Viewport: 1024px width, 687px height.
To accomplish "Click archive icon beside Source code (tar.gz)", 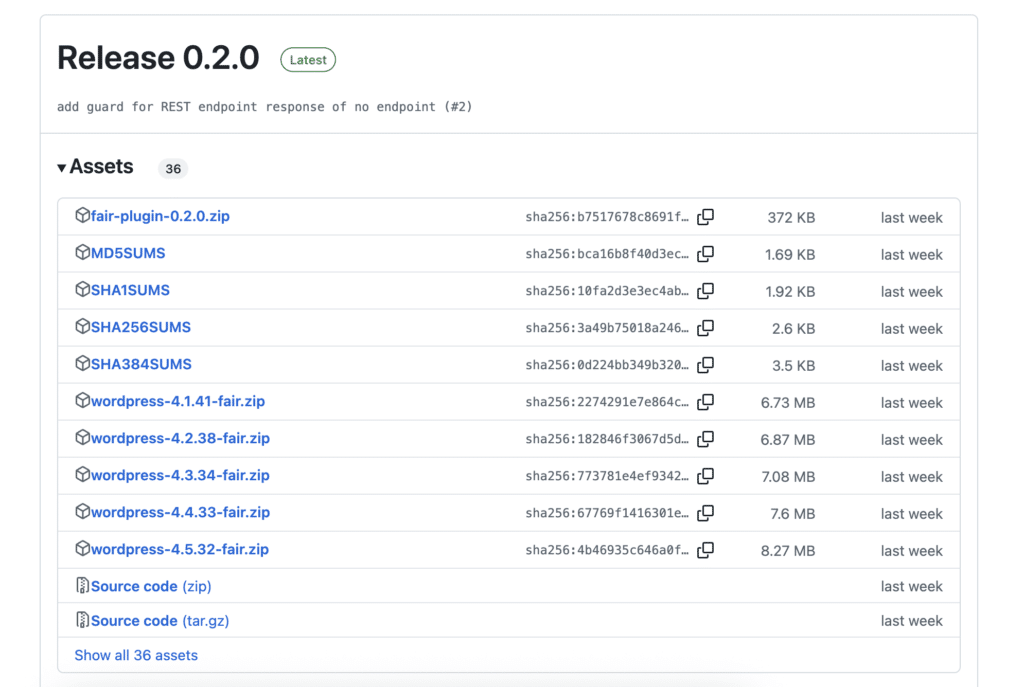I will click(x=82, y=619).
